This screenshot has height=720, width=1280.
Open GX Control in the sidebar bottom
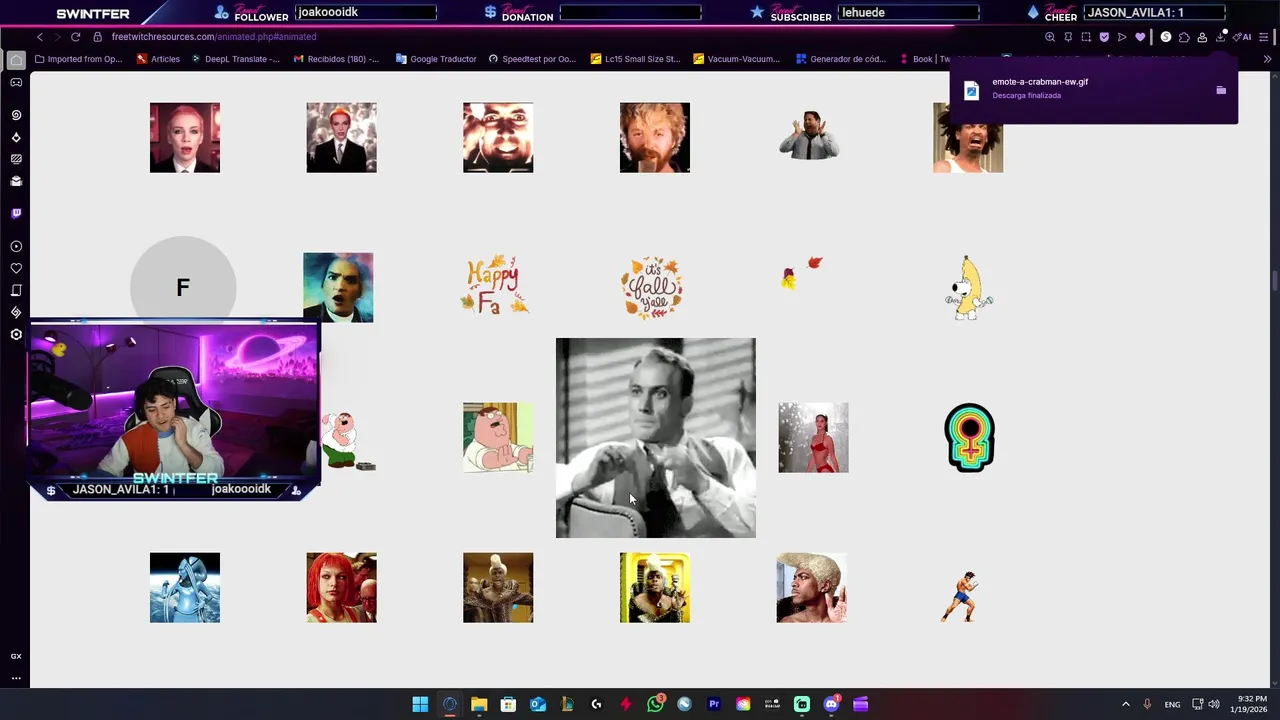(x=16, y=656)
